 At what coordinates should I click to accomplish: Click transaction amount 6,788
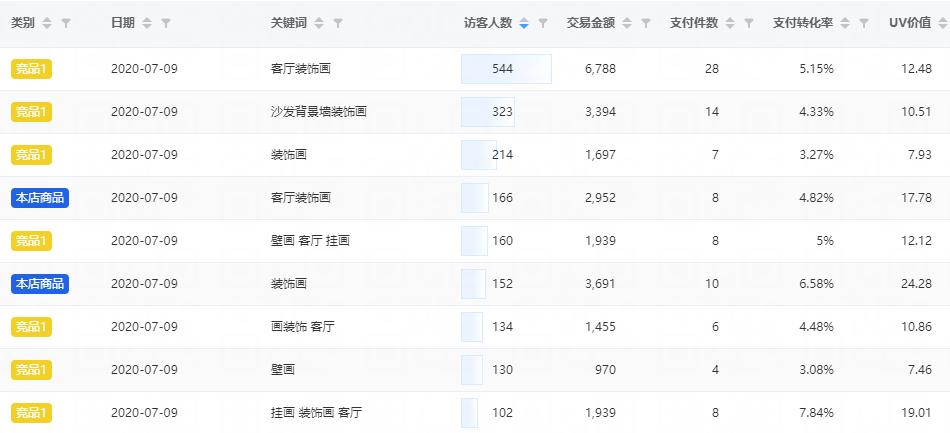tap(600, 69)
